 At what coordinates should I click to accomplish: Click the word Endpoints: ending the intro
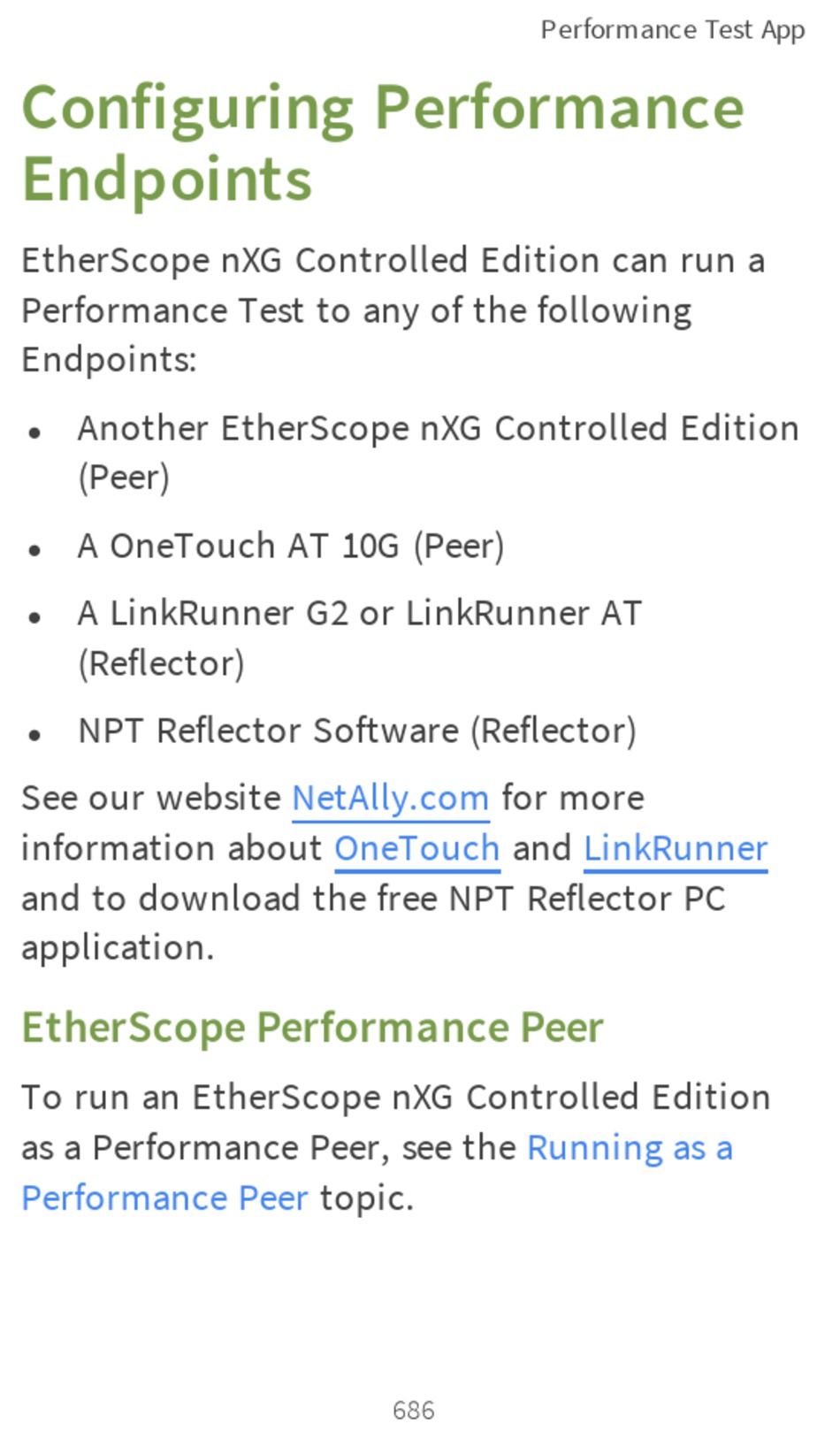(x=109, y=361)
